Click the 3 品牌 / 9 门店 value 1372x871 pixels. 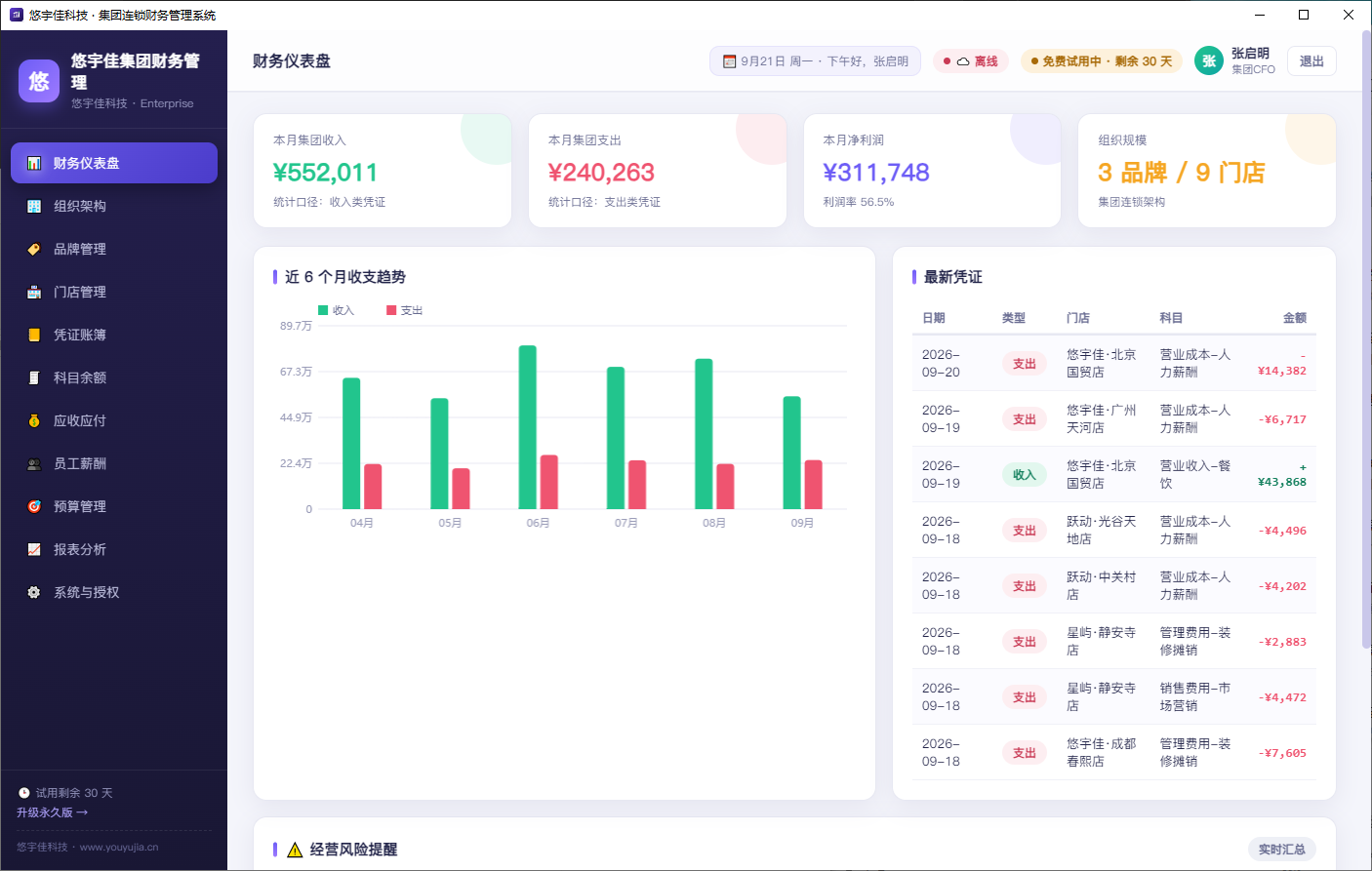point(1182,173)
